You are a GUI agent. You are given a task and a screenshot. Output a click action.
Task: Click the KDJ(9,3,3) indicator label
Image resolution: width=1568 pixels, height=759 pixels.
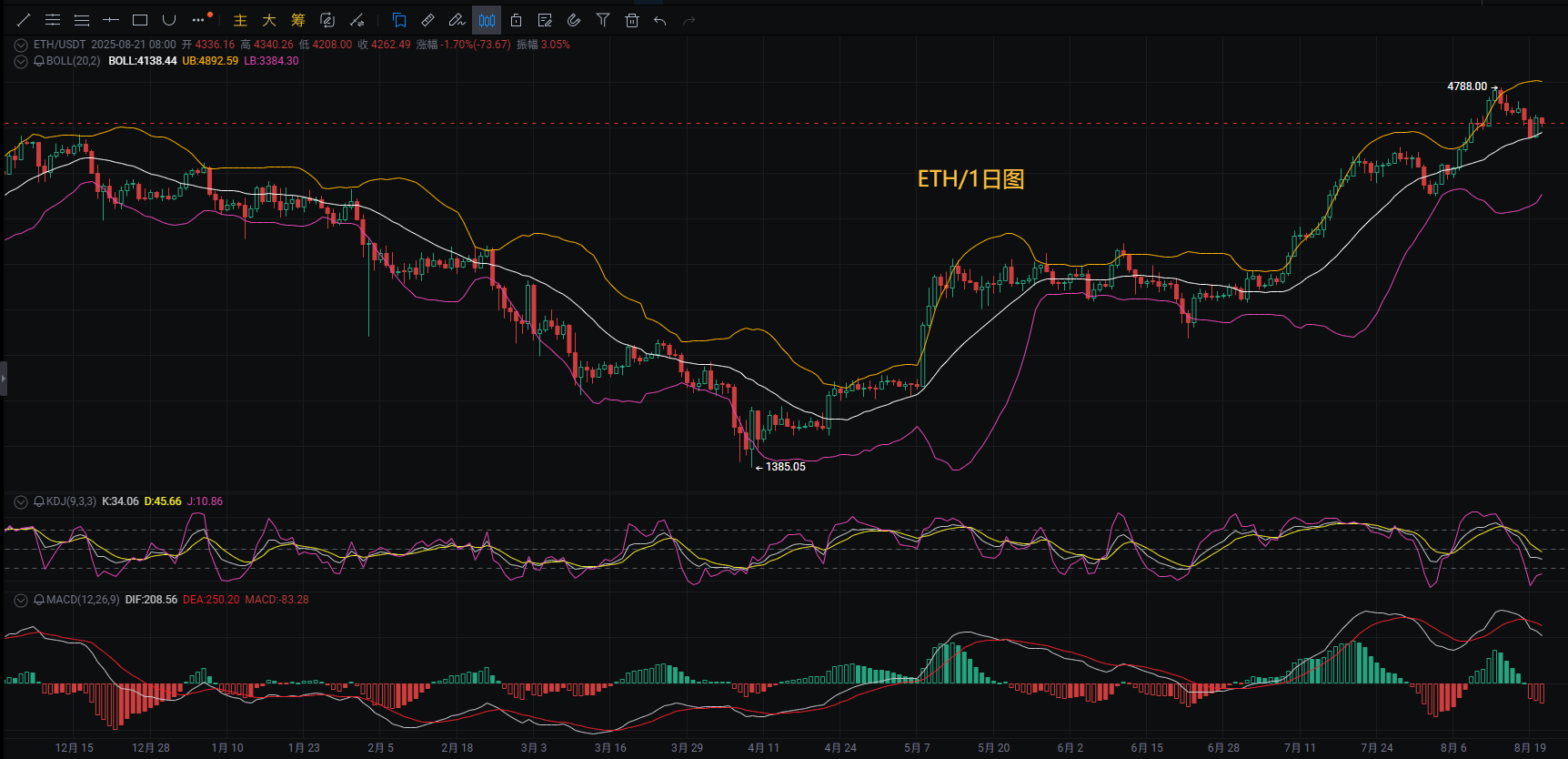[x=71, y=501]
